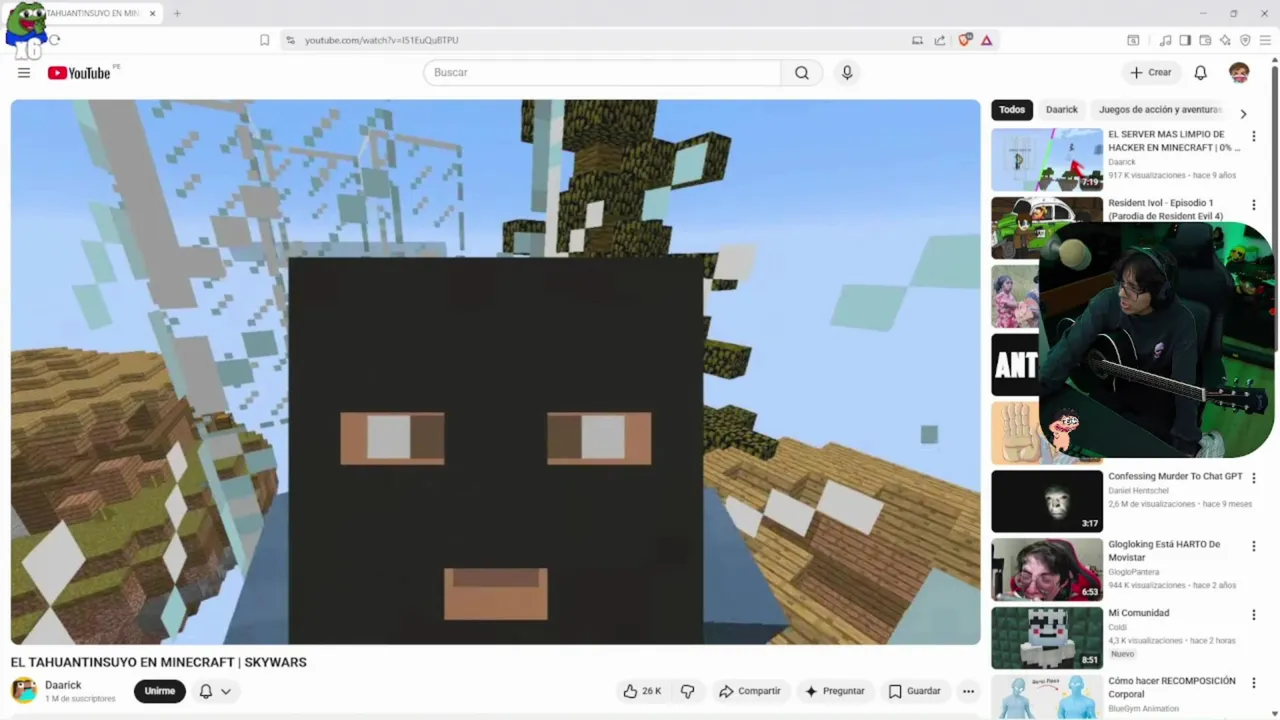The image size is (1280, 720).
Task: Like the video with 26 K likes
Action: coord(642,691)
